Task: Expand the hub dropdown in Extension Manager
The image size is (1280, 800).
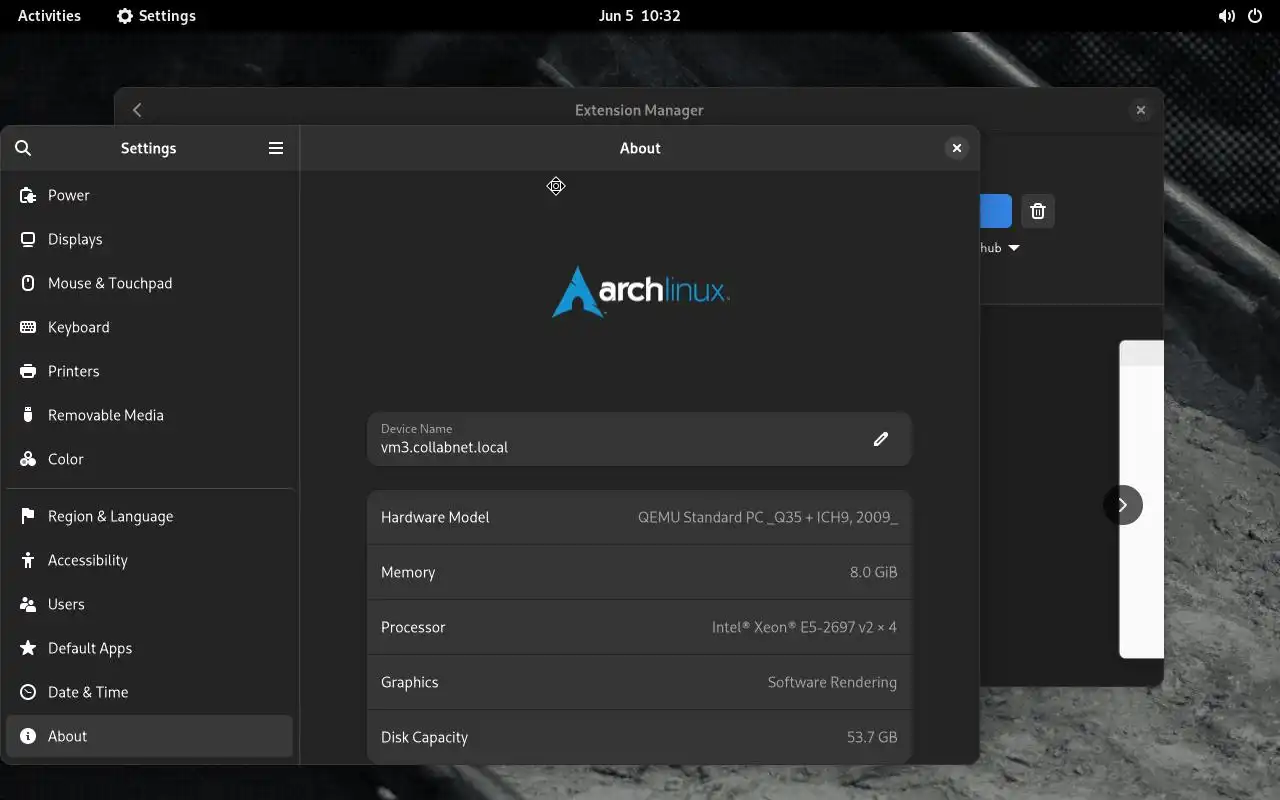Action: tap(1000, 248)
